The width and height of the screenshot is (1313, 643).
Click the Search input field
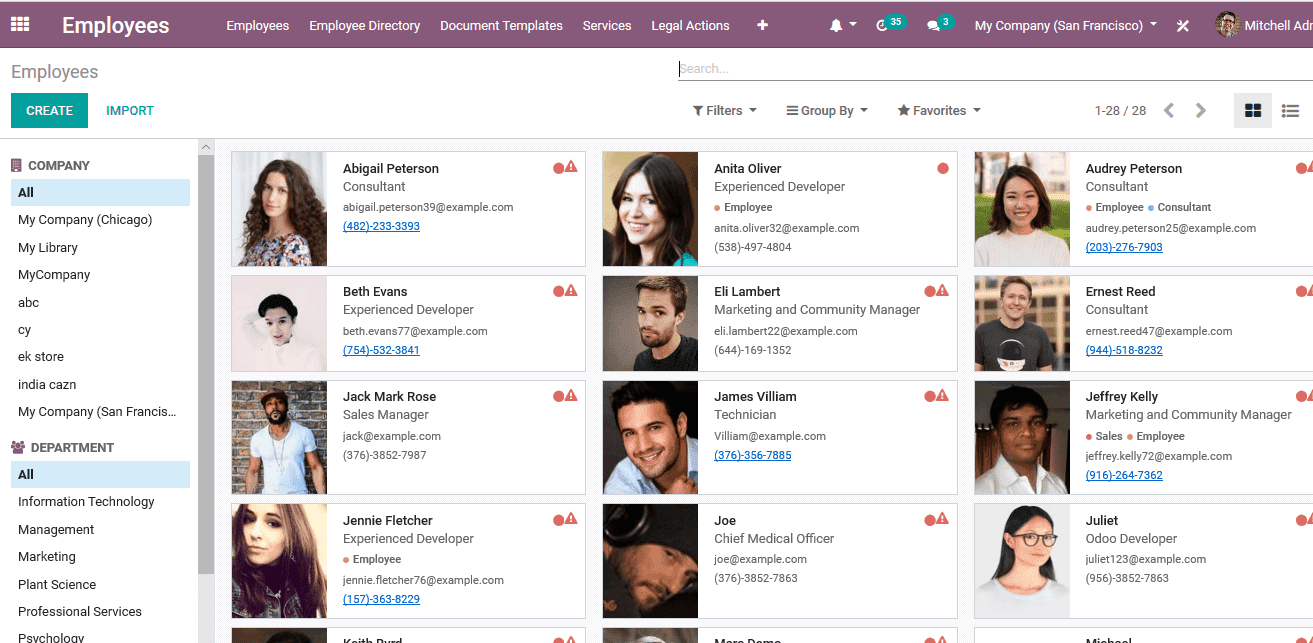coord(995,69)
